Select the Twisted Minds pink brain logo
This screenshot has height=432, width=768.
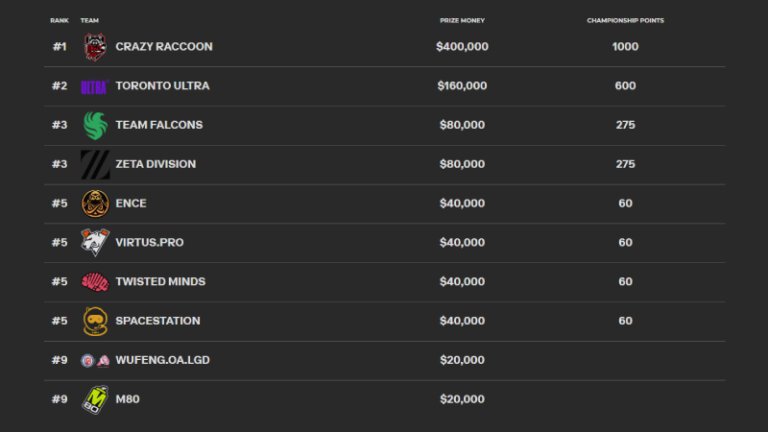[95, 281]
